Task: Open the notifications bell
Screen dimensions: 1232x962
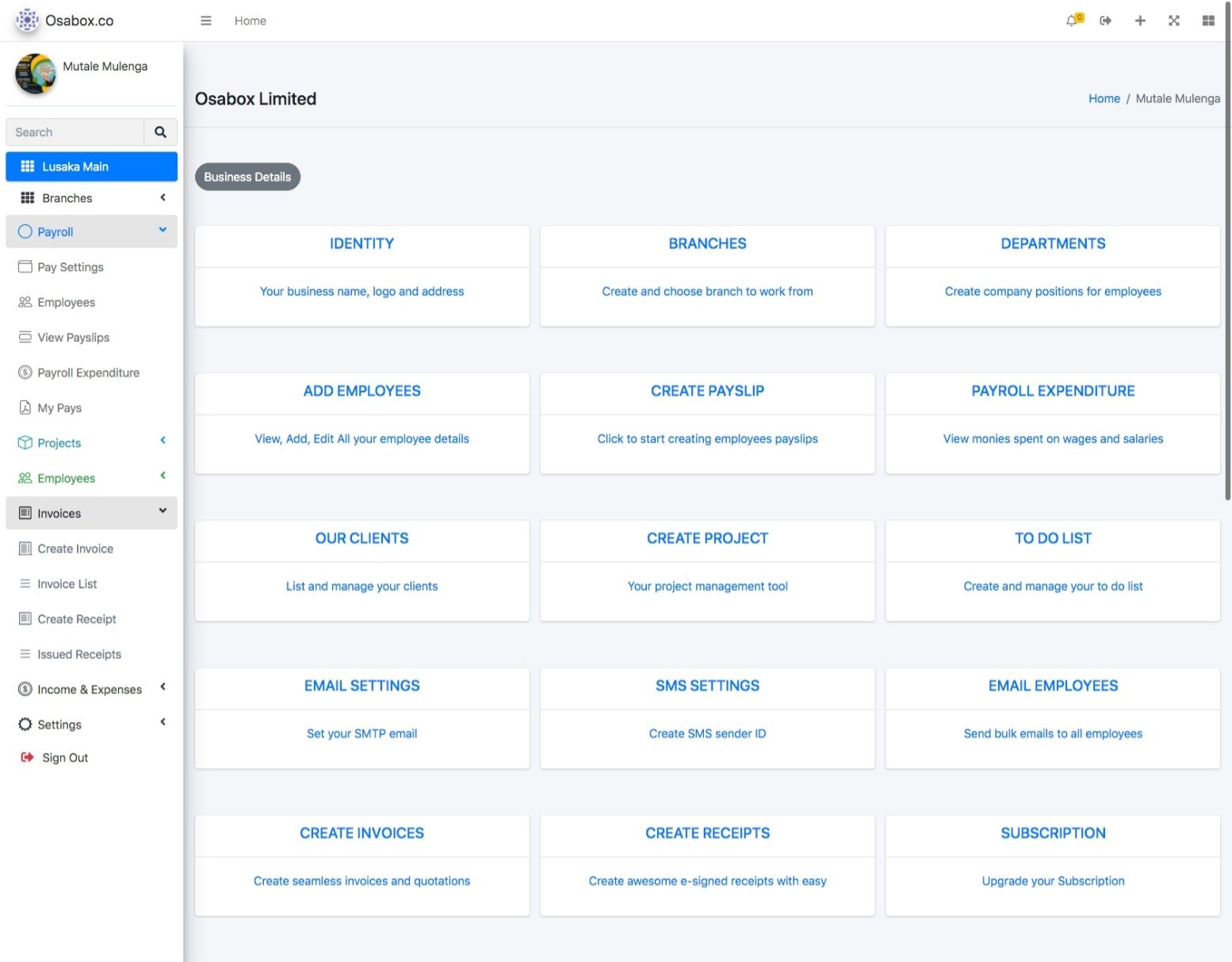Action: click(x=1073, y=21)
